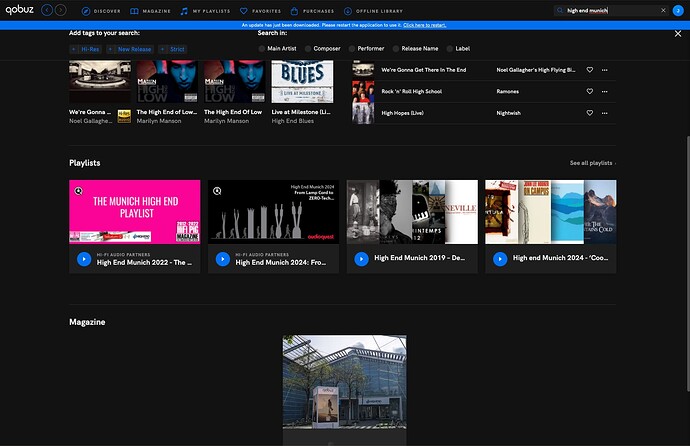
Task: Select Label search option
Action: pos(458,48)
